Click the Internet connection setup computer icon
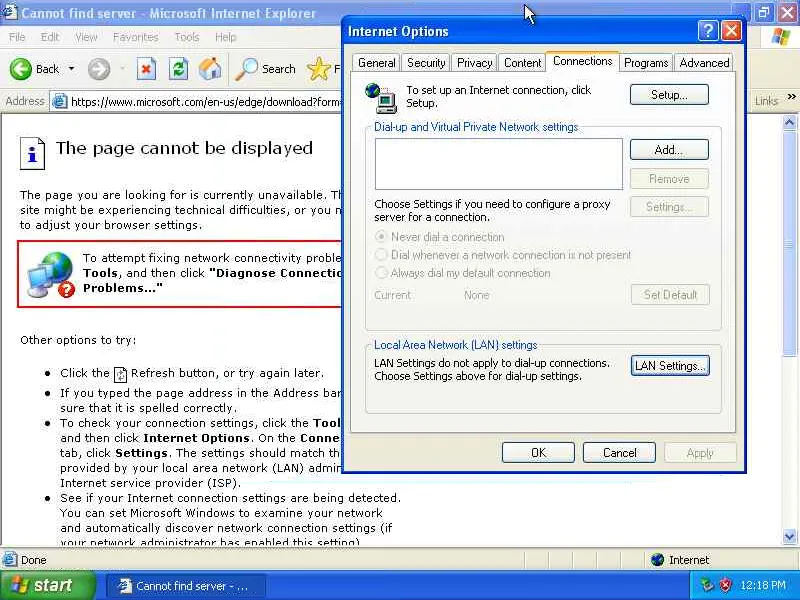The image size is (800, 600). pyautogui.click(x=381, y=98)
